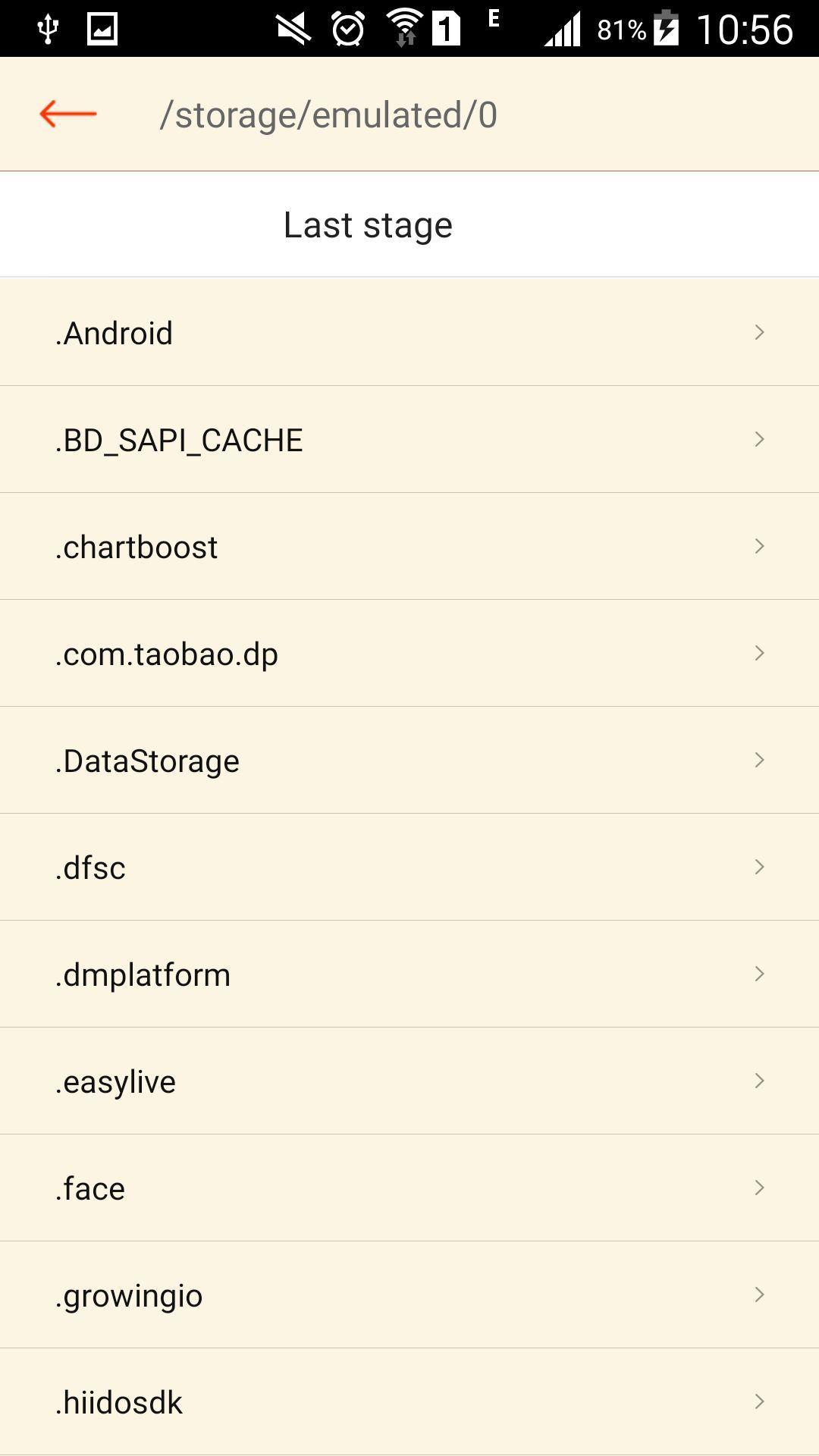
Task: Expand .easylive using its chevron
Action: coord(759,1081)
